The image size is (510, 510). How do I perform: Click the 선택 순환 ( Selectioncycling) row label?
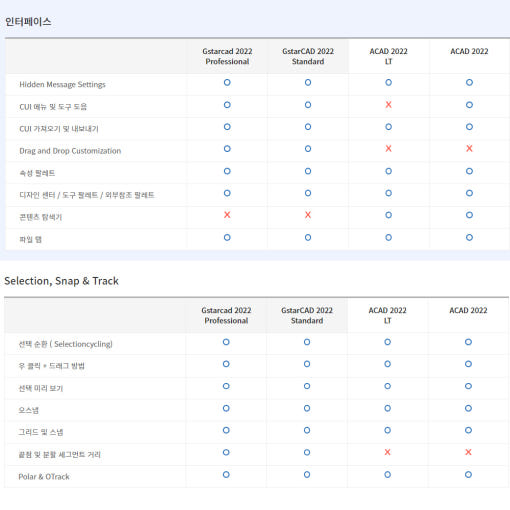pos(65,344)
